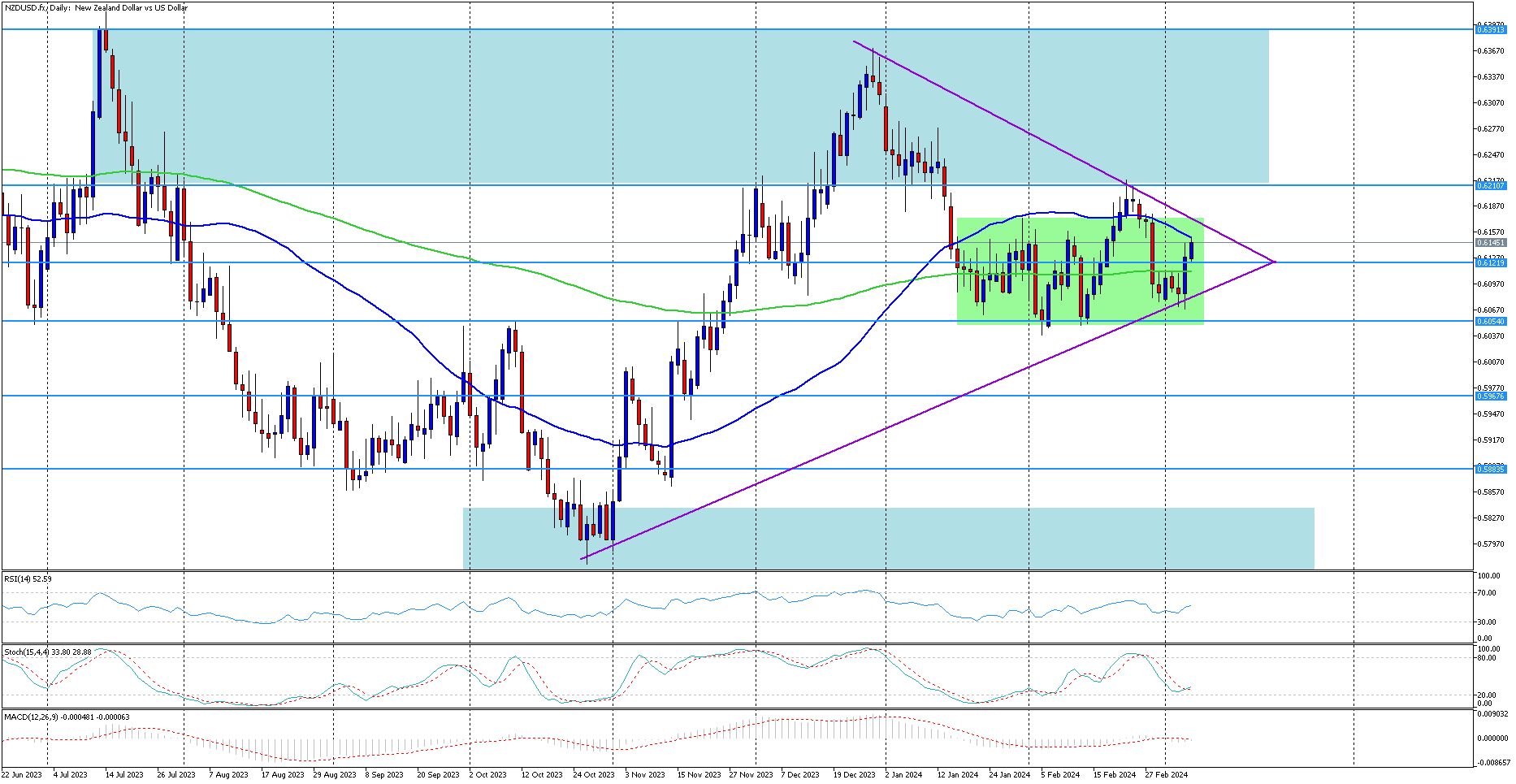
Task: Click the 2 Oct 2023 date label
Action: coord(488,775)
